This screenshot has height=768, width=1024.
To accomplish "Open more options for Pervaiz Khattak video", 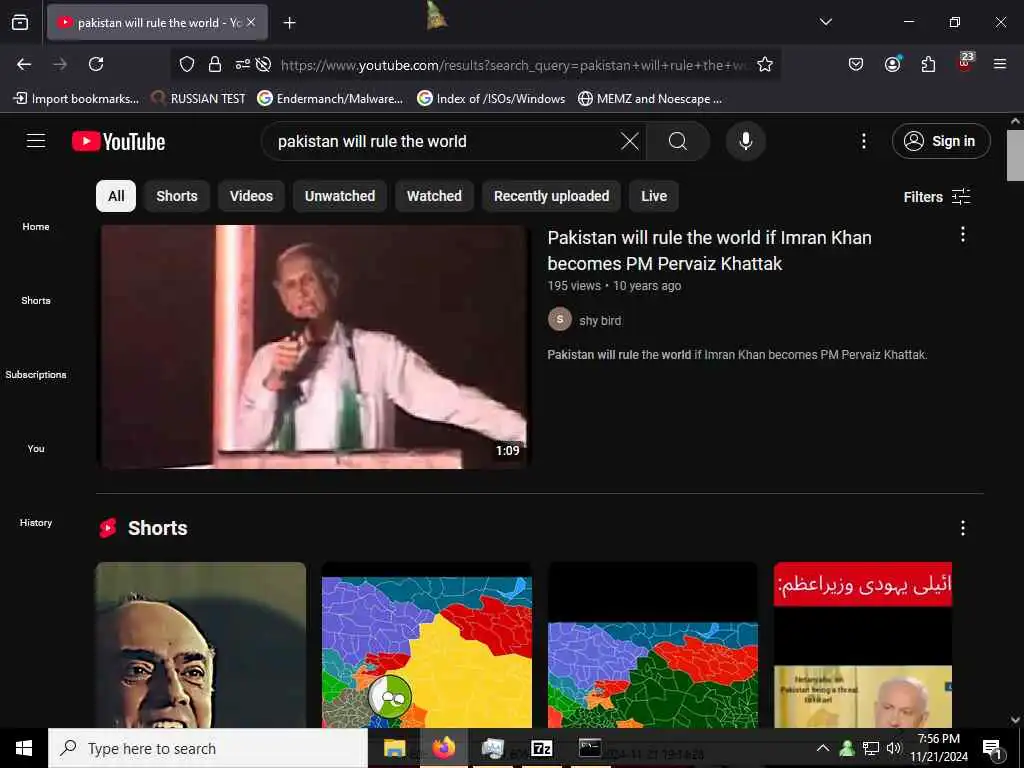I will click(963, 234).
